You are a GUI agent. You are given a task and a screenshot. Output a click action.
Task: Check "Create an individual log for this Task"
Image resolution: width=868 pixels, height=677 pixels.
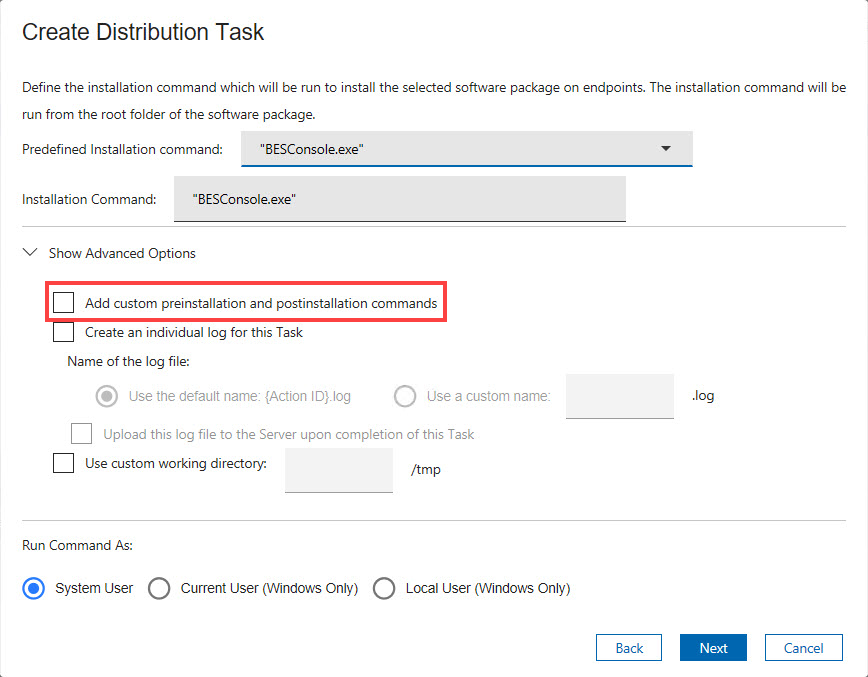[63, 331]
